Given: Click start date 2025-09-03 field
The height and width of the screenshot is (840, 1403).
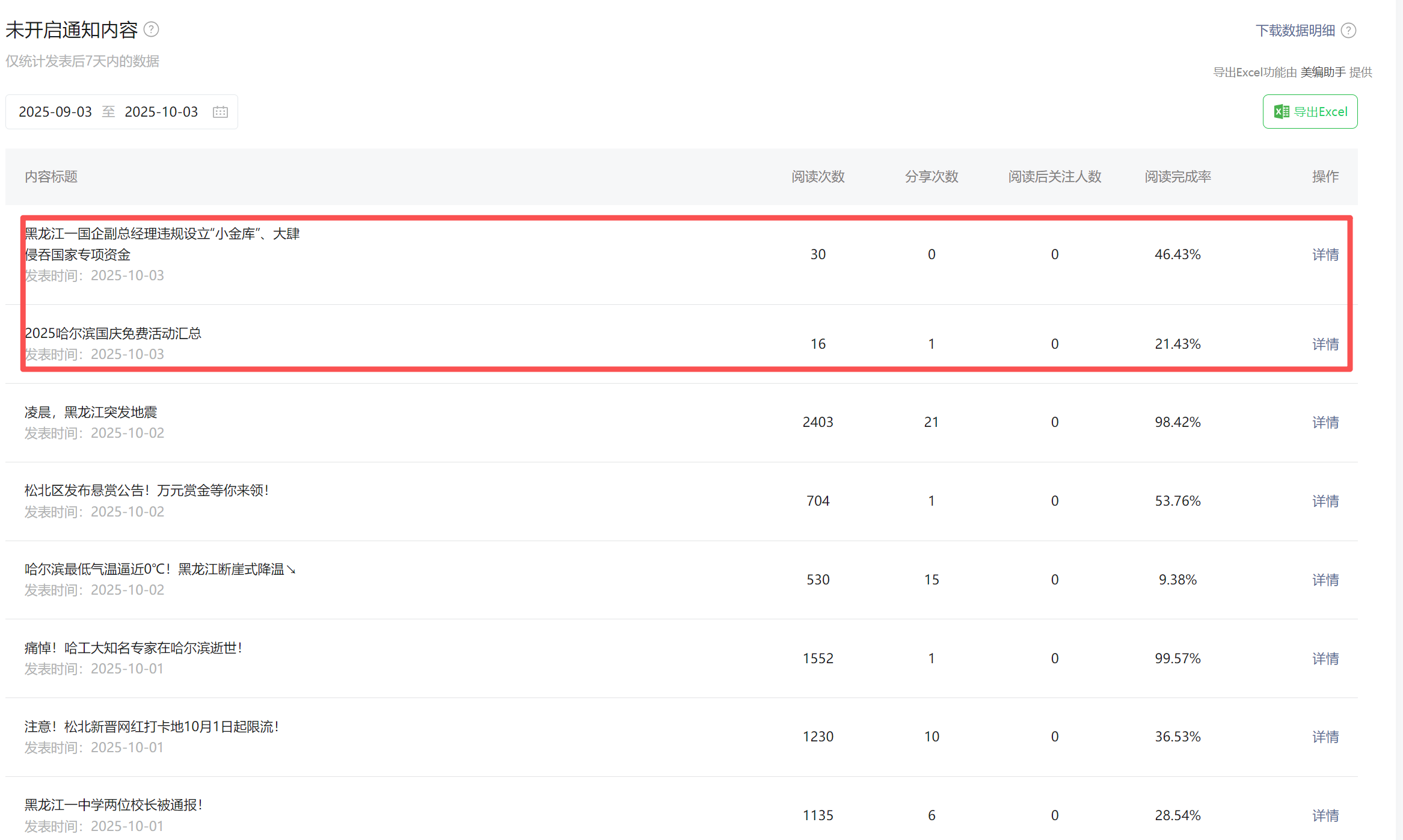Looking at the screenshot, I should pyautogui.click(x=55, y=112).
